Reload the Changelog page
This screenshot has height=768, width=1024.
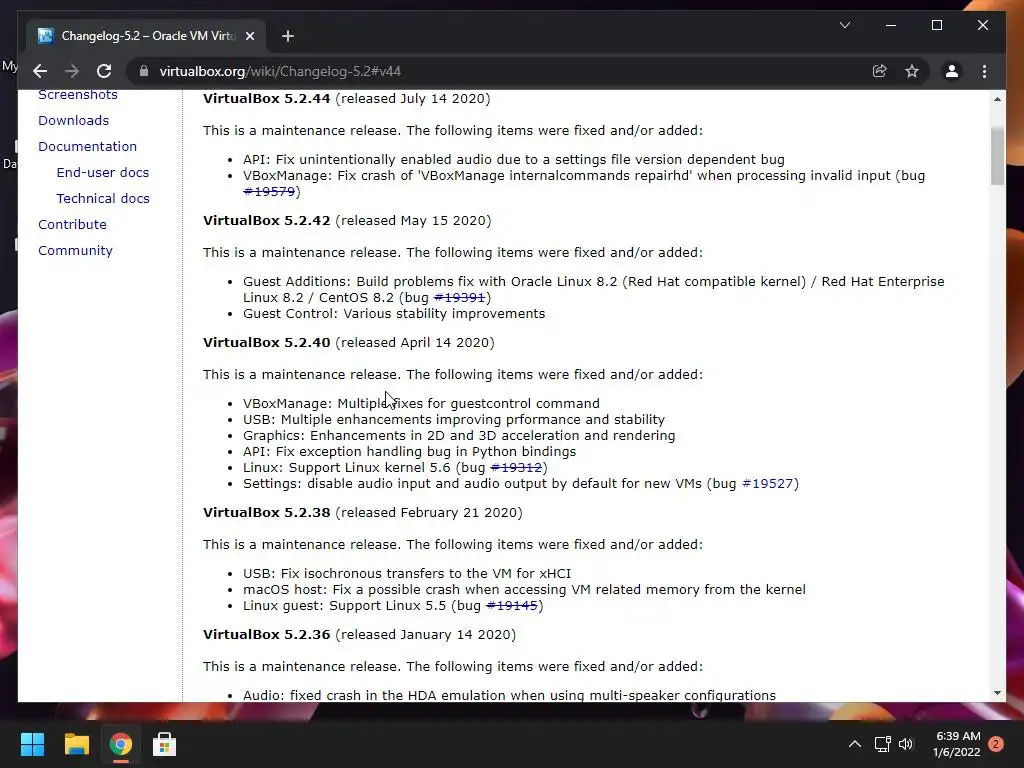point(104,71)
